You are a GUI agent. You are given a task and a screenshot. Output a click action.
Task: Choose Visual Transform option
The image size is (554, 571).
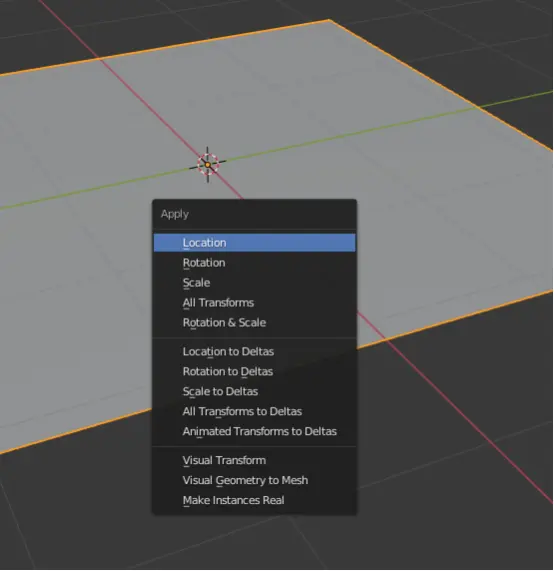(x=254, y=461)
